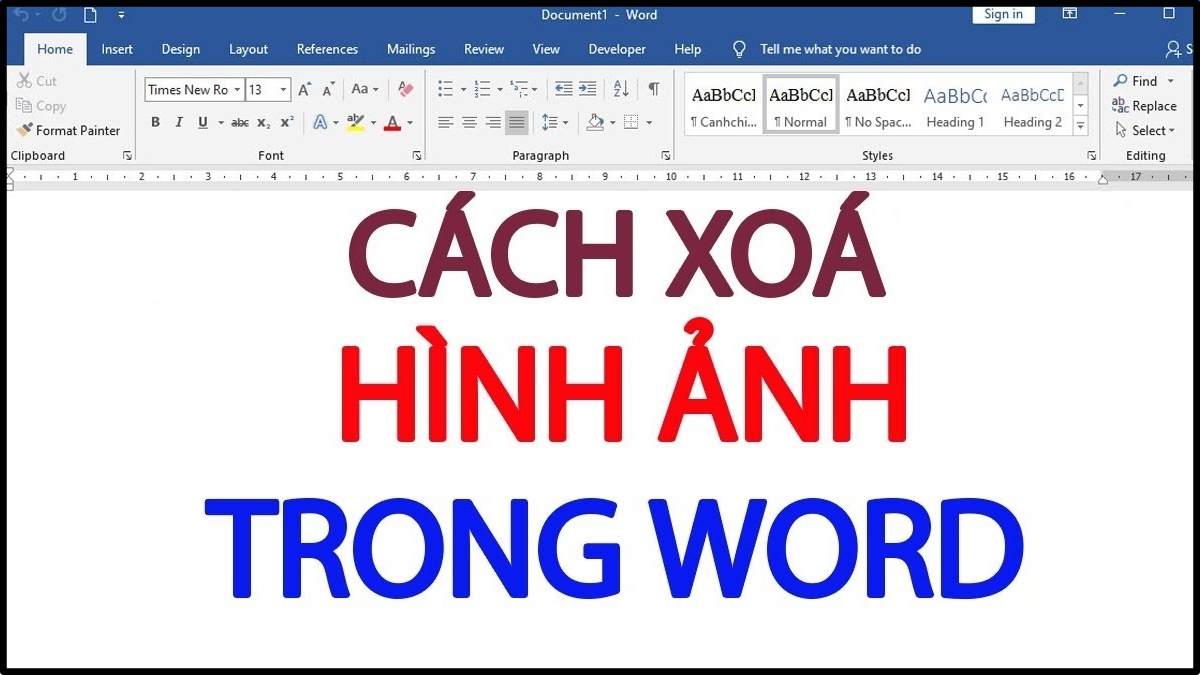Center align the text
Image resolution: width=1200 pixels, height=675 pixels.
click(x=469, y=122)
